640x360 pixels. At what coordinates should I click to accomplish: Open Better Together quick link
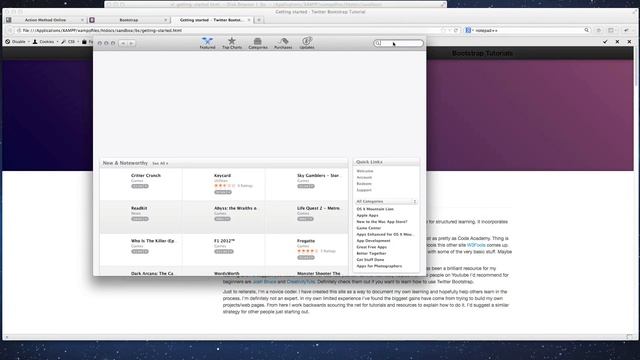coord(371,253)
